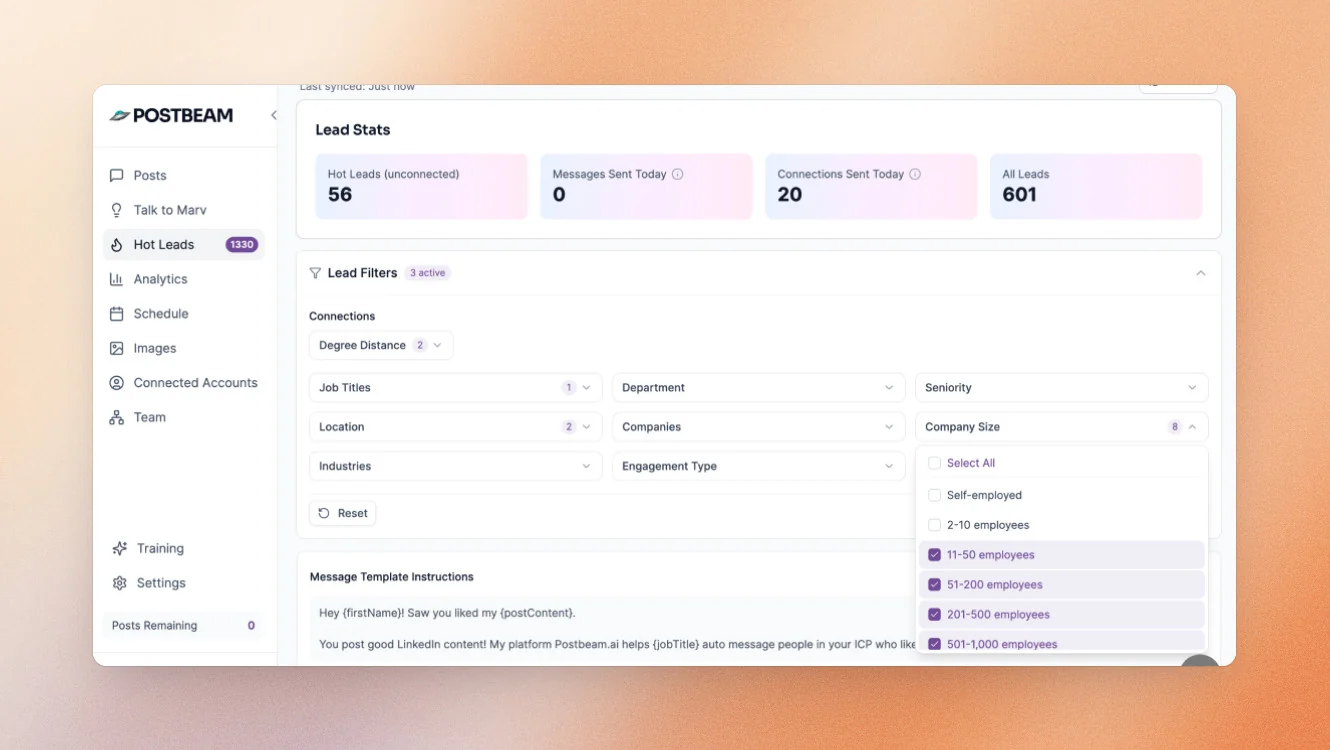
Task: Open the Industries dropdown
Action: (x=456, y=466)
